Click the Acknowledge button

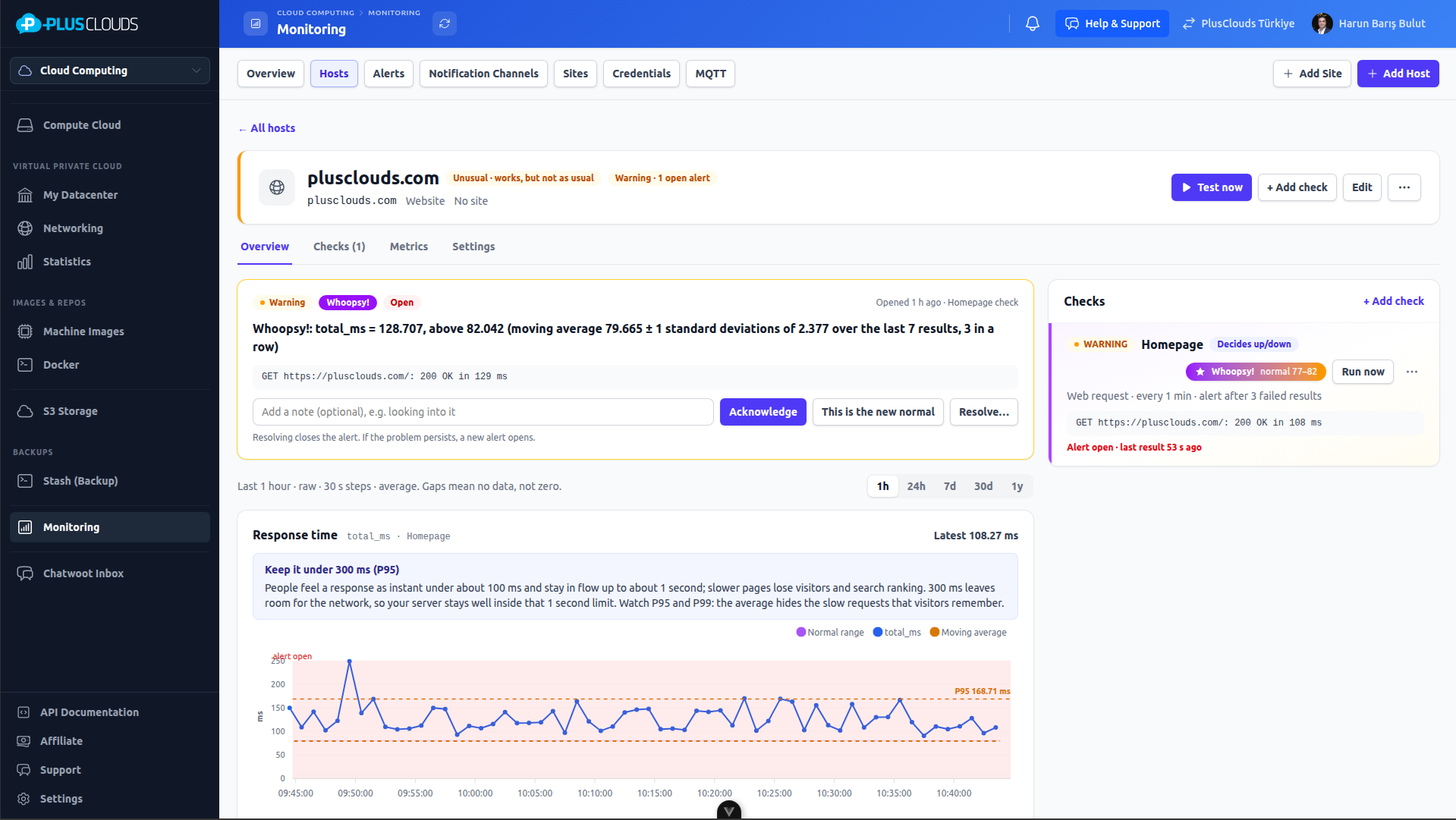(x=763, y=412)
